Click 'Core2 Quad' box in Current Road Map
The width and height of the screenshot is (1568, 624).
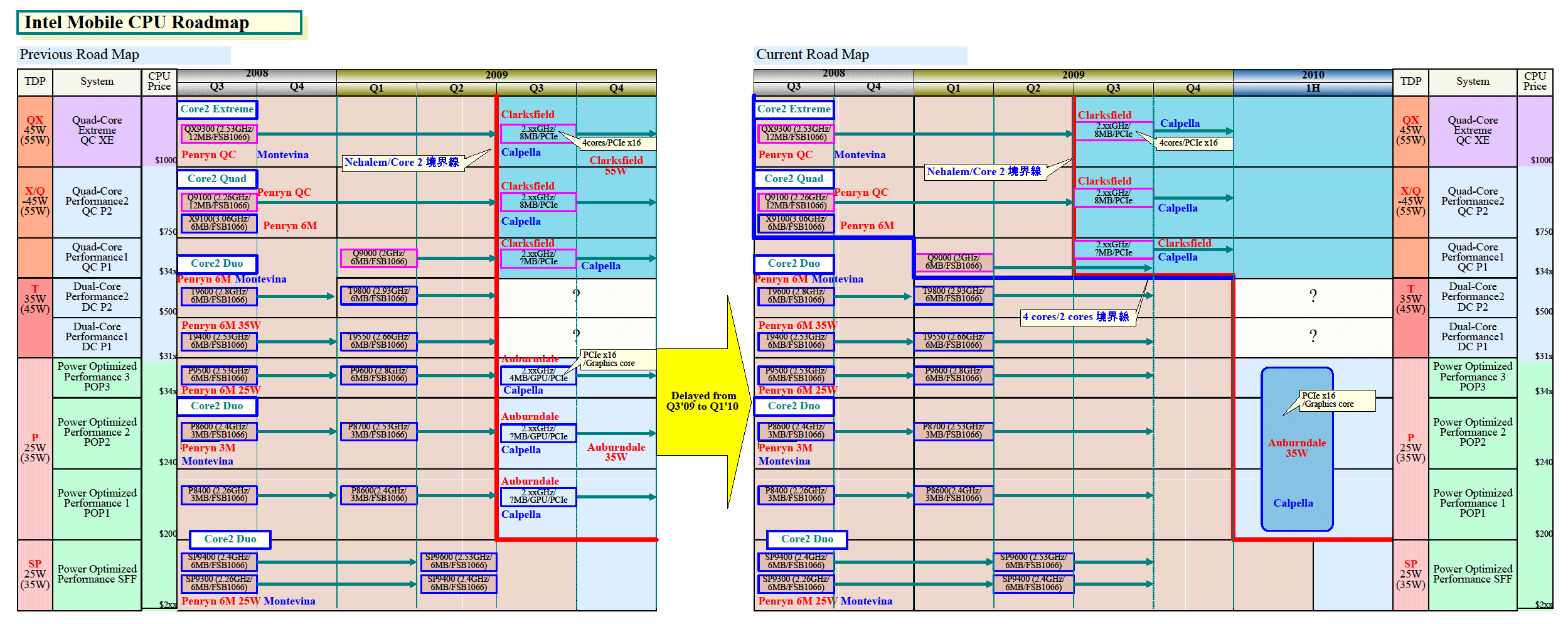[x=794, y=179]
